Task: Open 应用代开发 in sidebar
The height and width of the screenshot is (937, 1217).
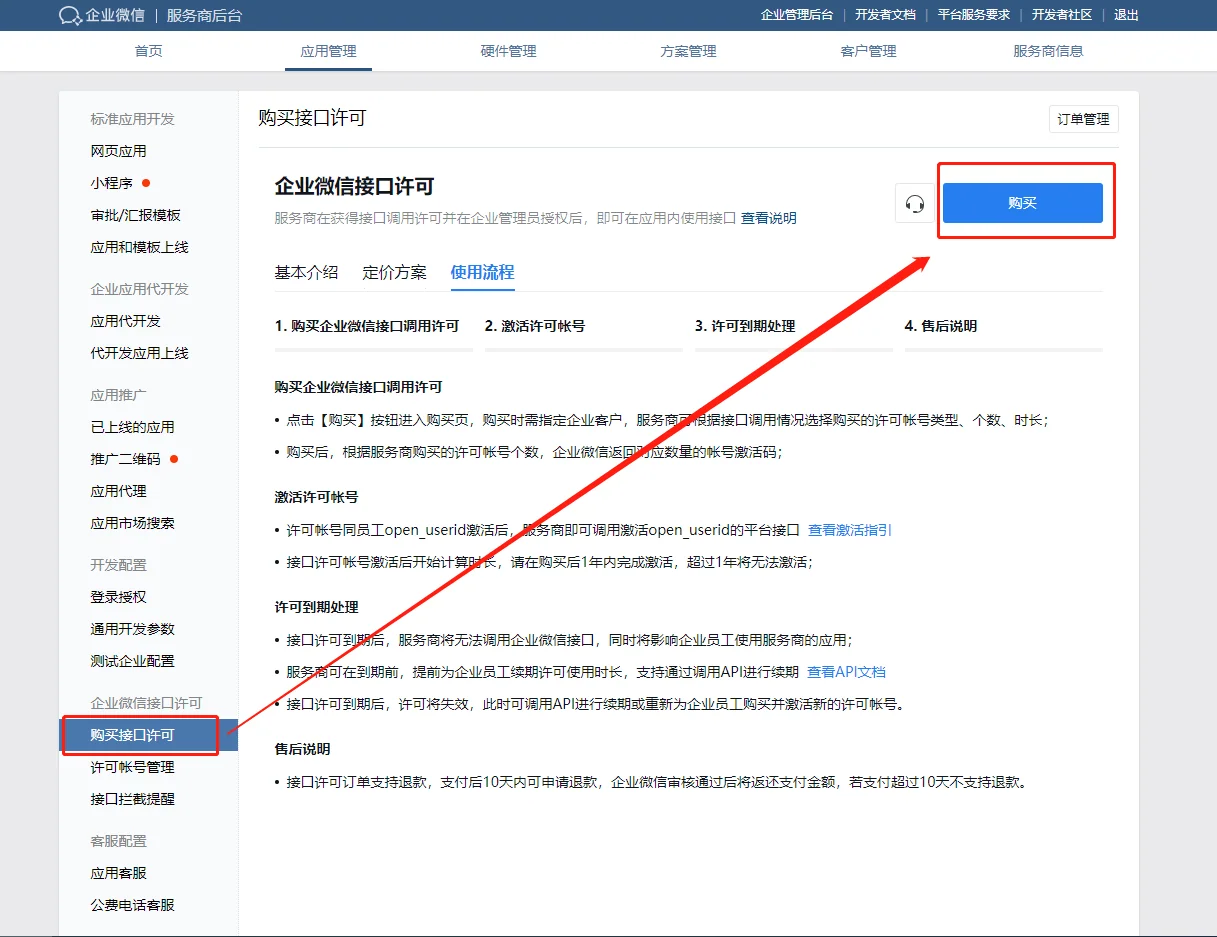Action: [x=125, y=321]
